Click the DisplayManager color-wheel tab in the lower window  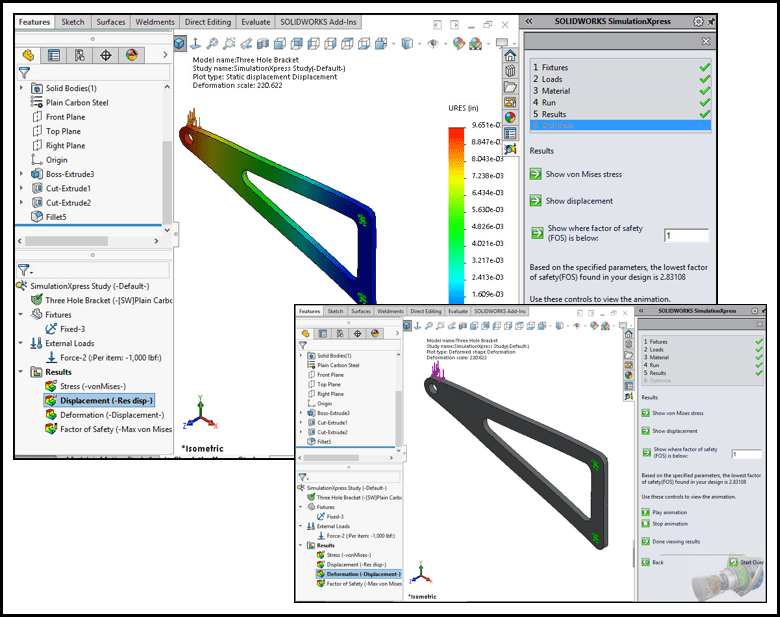pos(375,333)
